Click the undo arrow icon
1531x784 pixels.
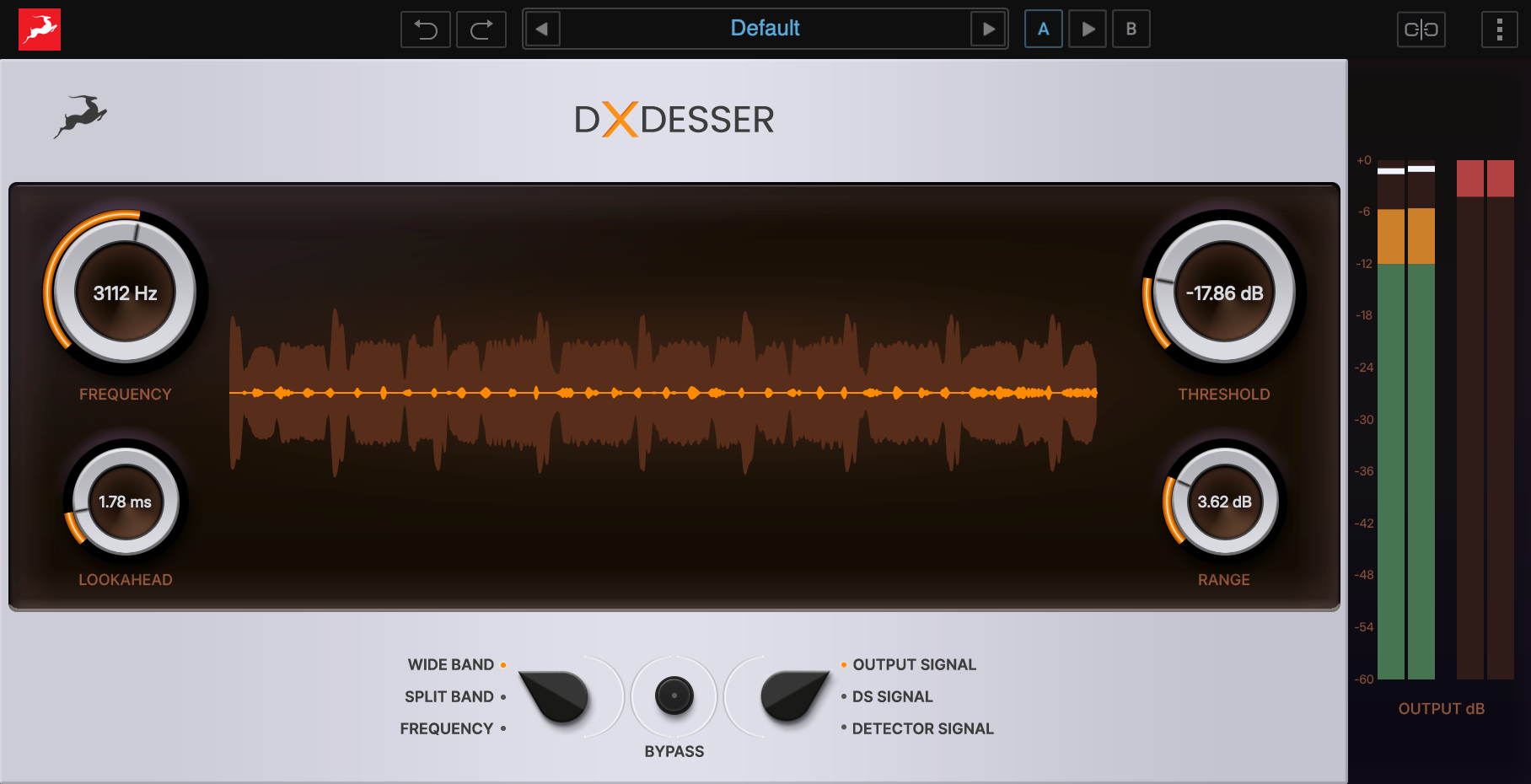[x=425, y=30]
